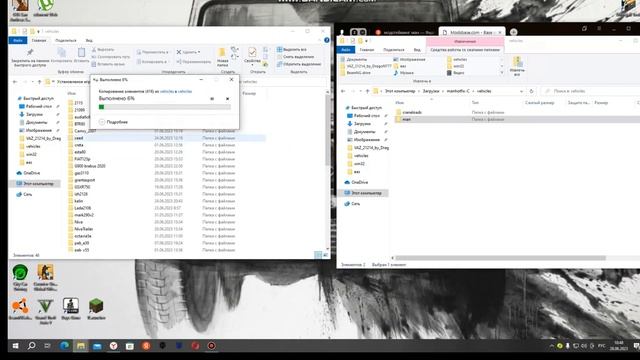
Task: Click Переименовать in left window ribbon
Action: coord(193,62)
